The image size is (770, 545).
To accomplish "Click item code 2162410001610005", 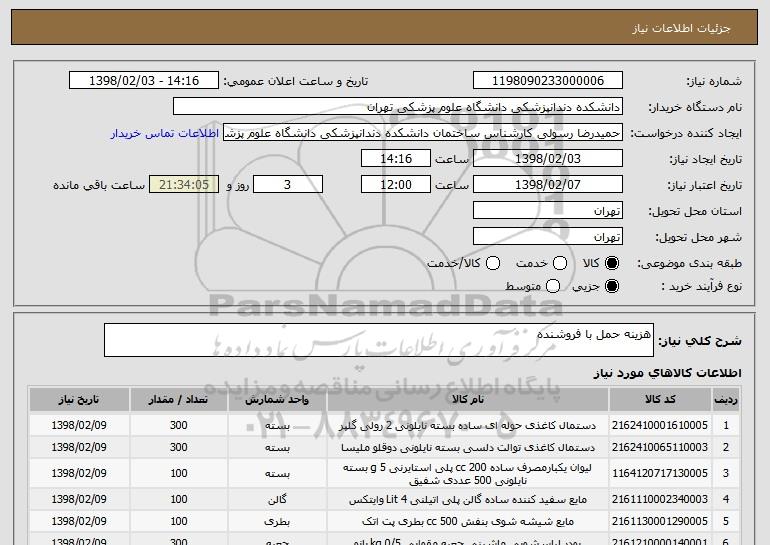I will click(x=660, y=425).
